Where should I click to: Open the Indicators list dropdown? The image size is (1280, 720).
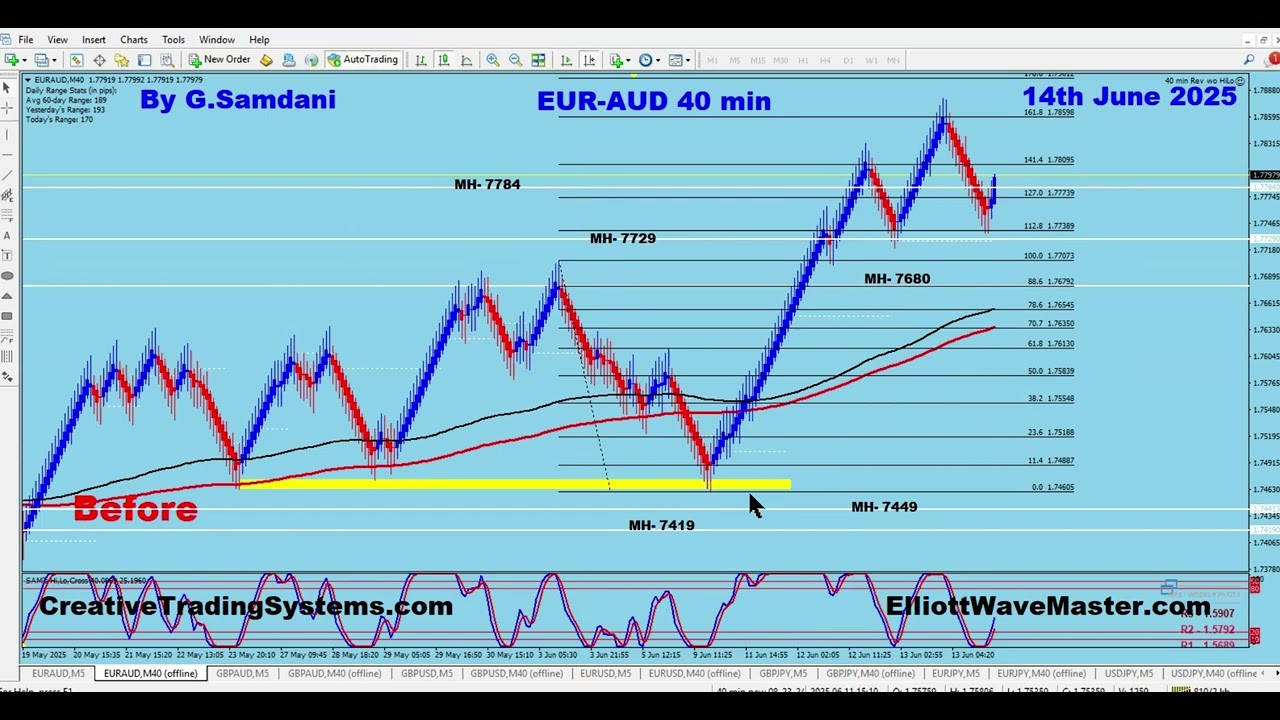620,60
